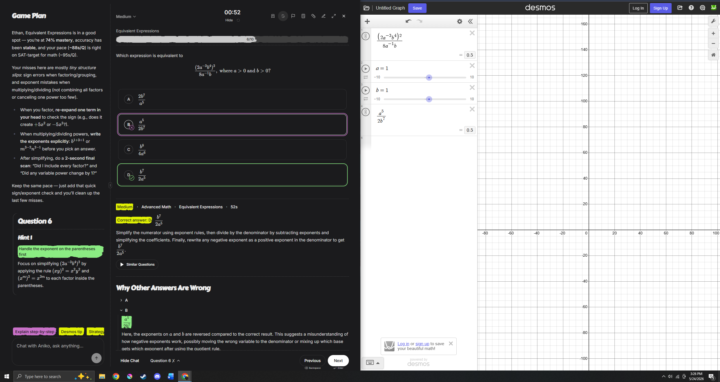Save the Desmos graph
The height and width of the screenshot is (382, 720).
(x=417, y=8)
